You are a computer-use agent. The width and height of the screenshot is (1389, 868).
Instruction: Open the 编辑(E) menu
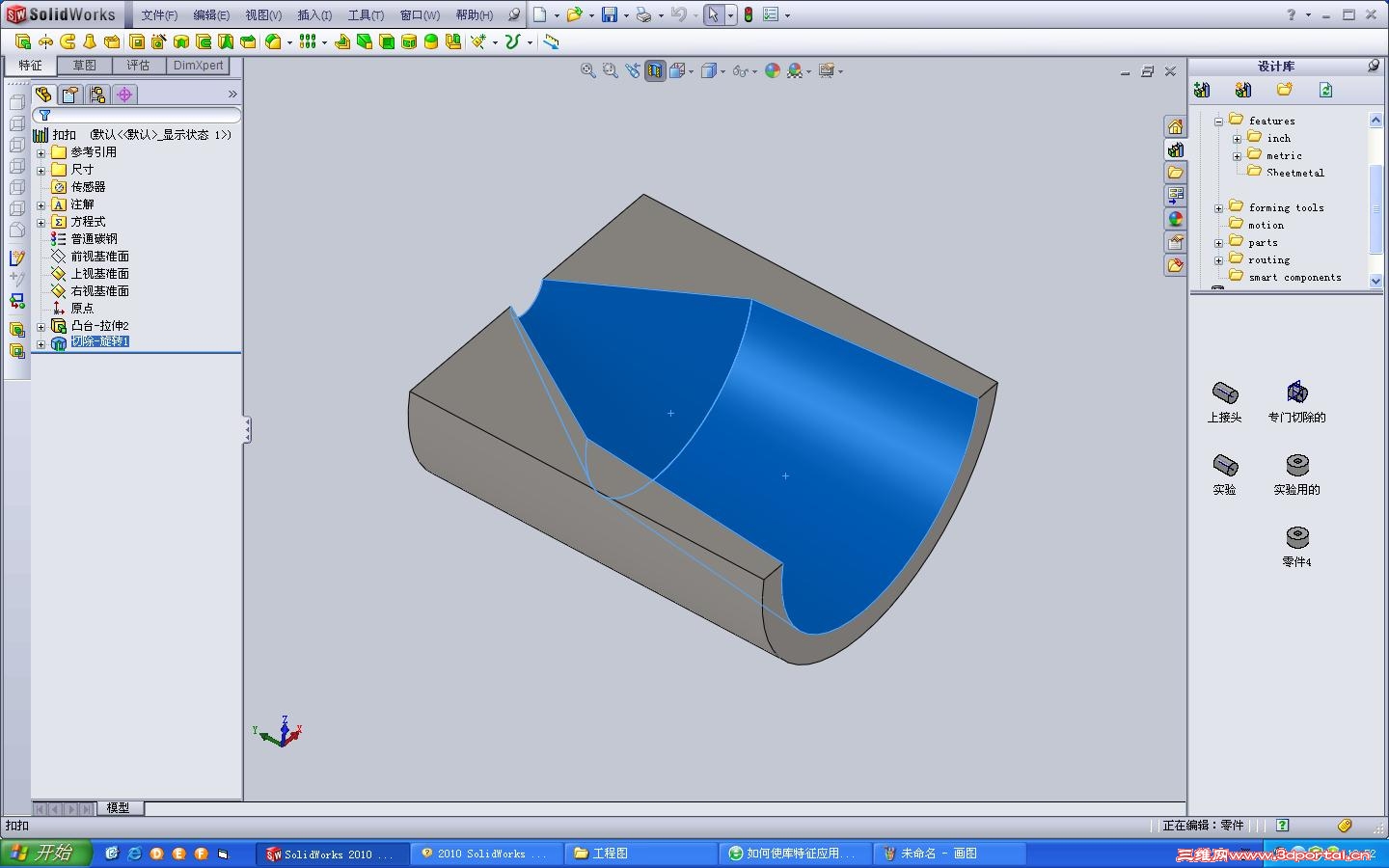211,15
